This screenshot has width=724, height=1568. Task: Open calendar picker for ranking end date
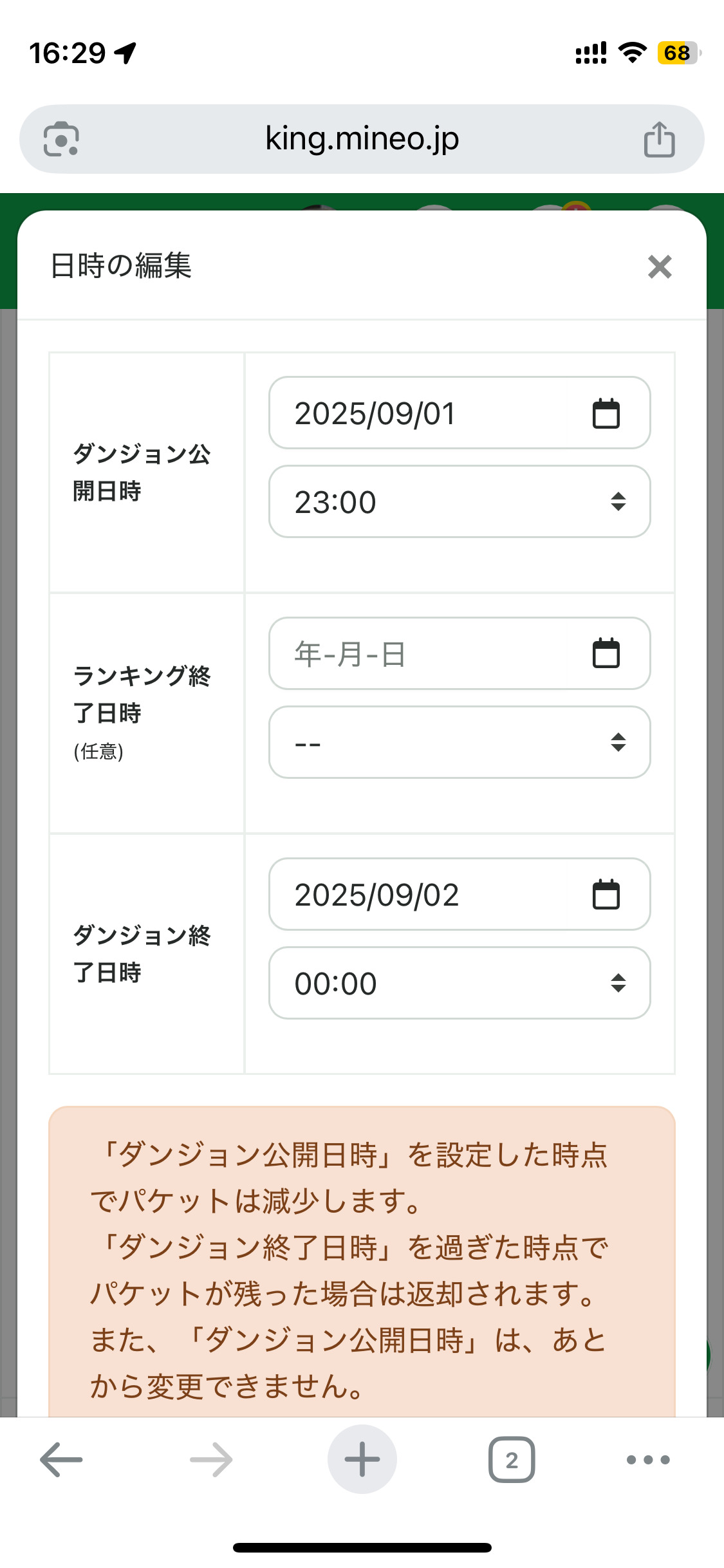click(x=606, y=654)
